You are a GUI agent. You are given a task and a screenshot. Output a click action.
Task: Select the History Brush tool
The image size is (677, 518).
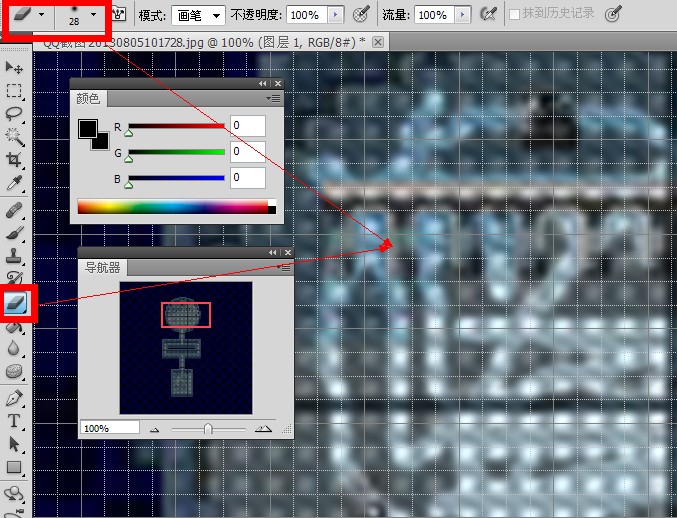click(x=14, y=277)
